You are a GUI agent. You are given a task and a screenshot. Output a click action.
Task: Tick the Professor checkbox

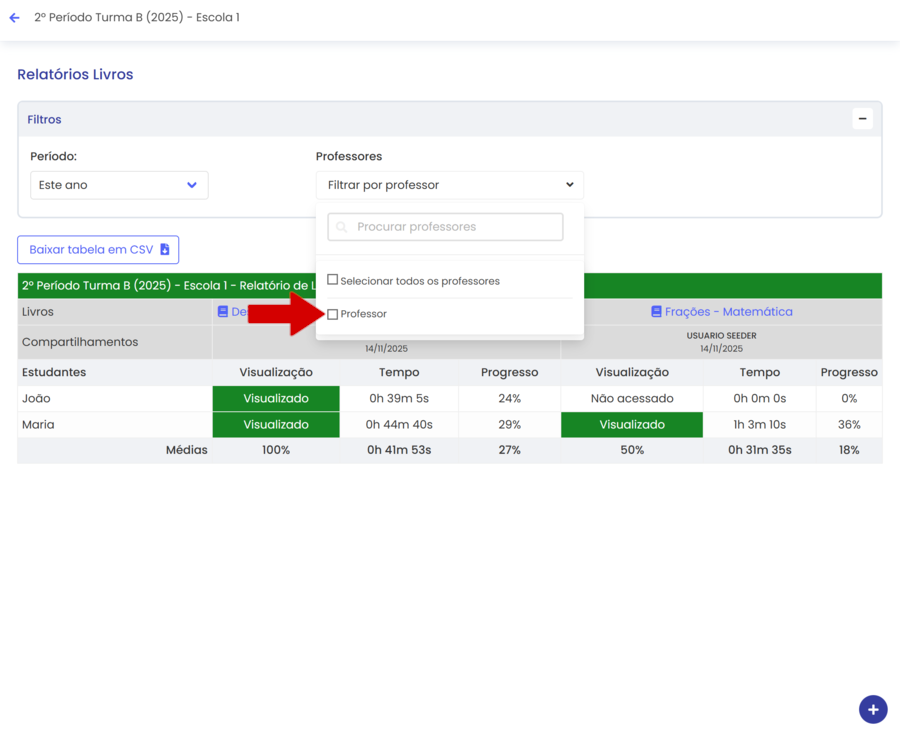[333, 314]
